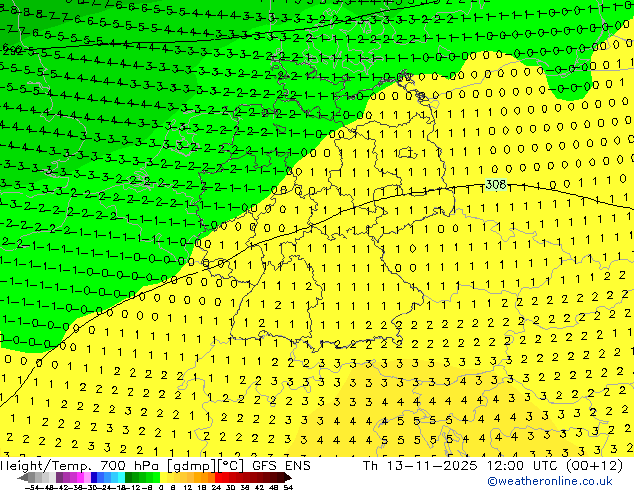
Task: Click the '54' legend scale maximum value
Action: pyautogui.click(x=288, y=487)
